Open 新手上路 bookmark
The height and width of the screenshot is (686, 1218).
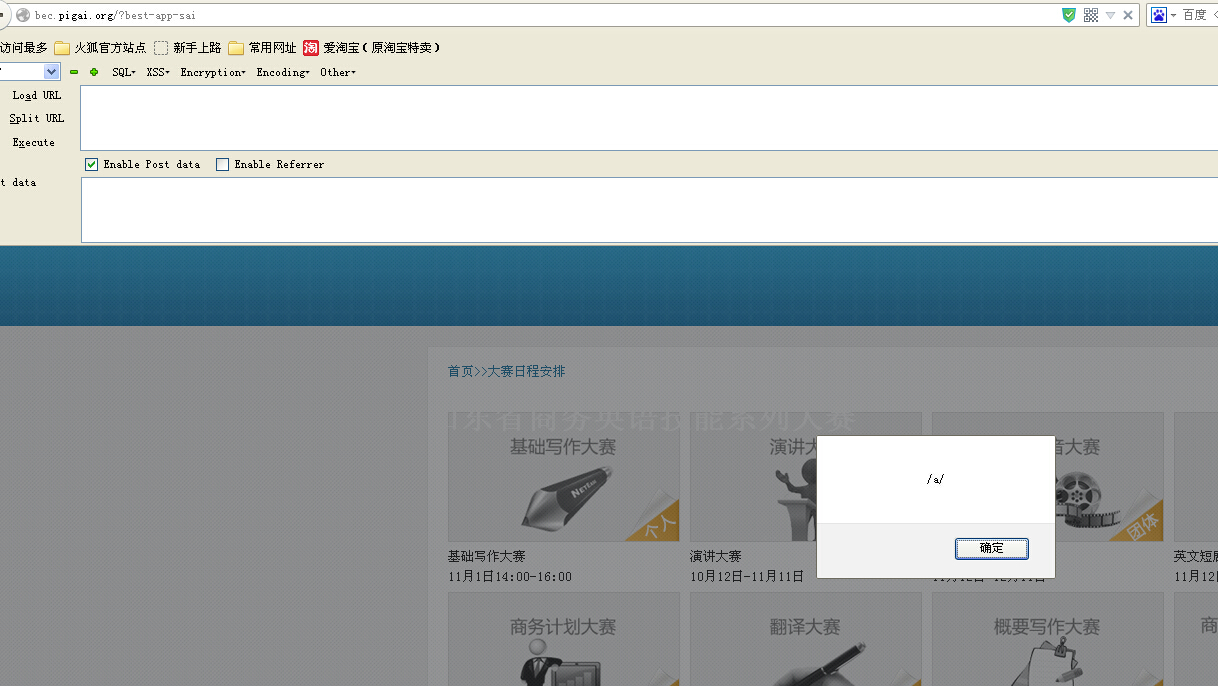click(187, 48)
